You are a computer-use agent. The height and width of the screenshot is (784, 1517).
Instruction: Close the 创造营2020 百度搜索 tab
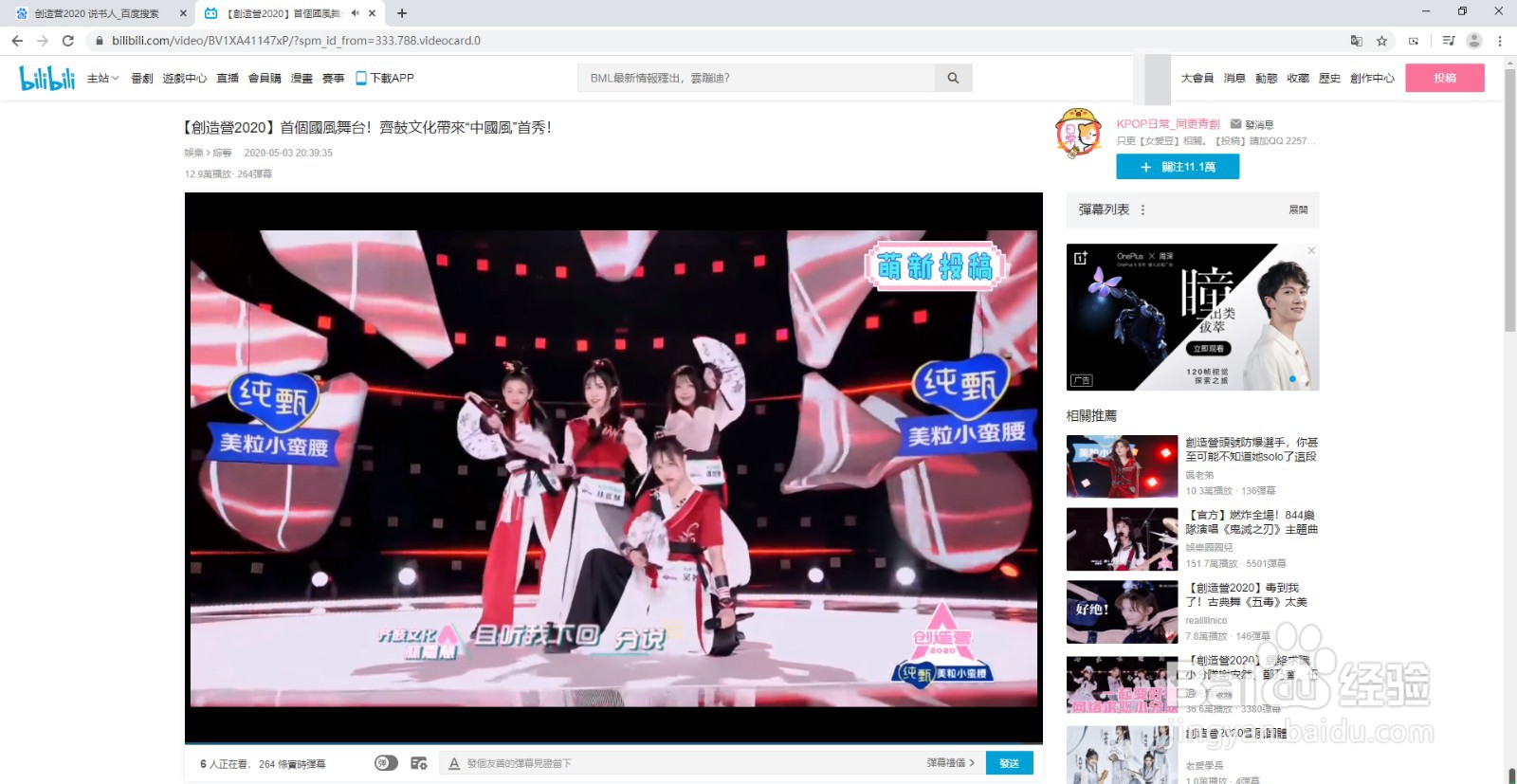coord(183,13)
